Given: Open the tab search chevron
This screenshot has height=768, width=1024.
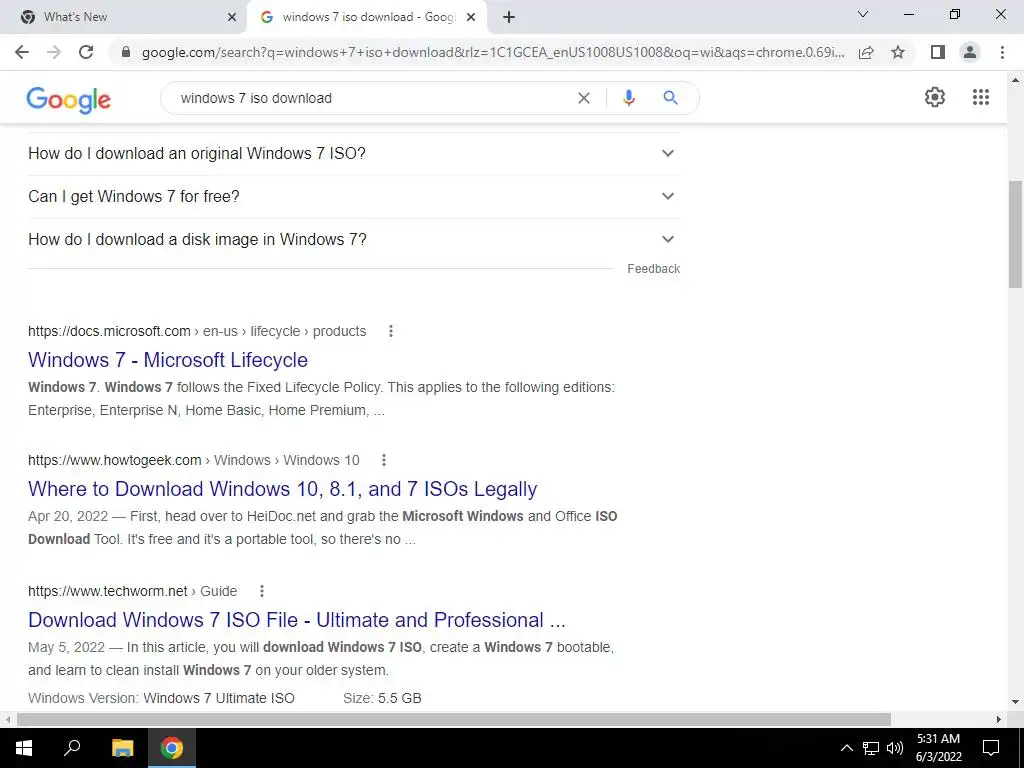Looking at the screenshot, I should pyautogui.click(x=863, y=14).
